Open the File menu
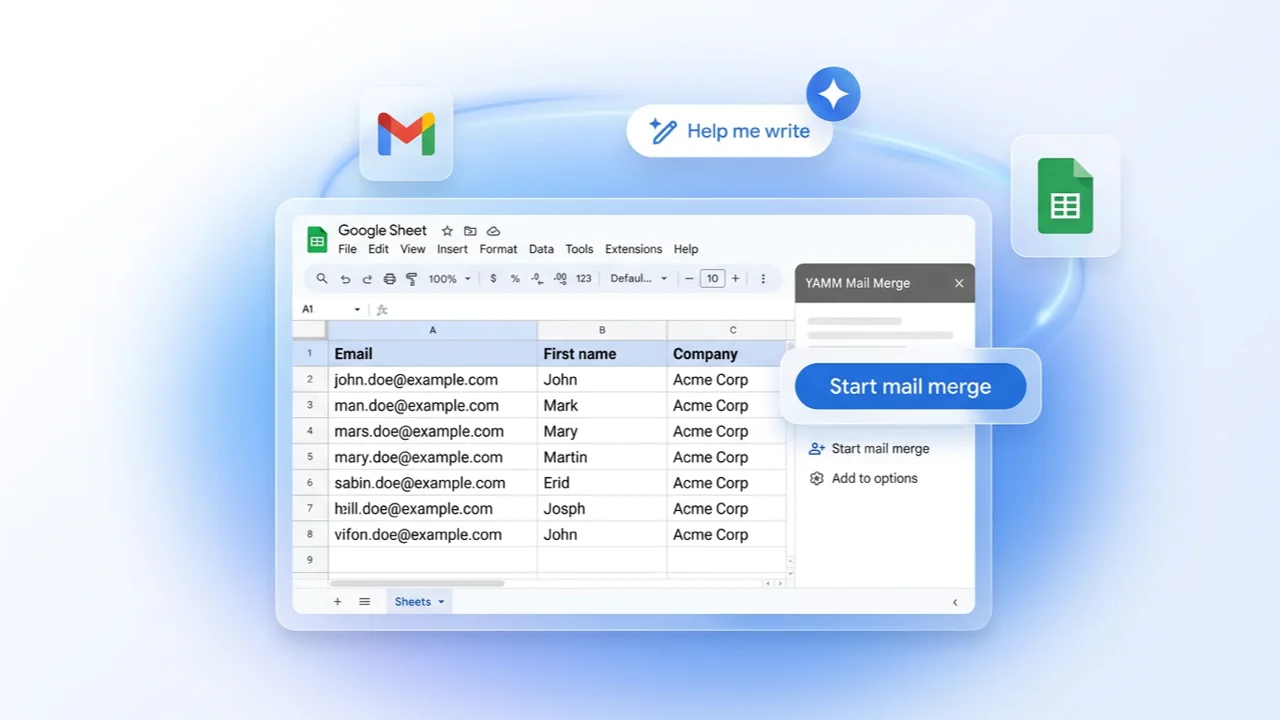Viewport: 1280px width, 720px height. (x=347, y=249)
